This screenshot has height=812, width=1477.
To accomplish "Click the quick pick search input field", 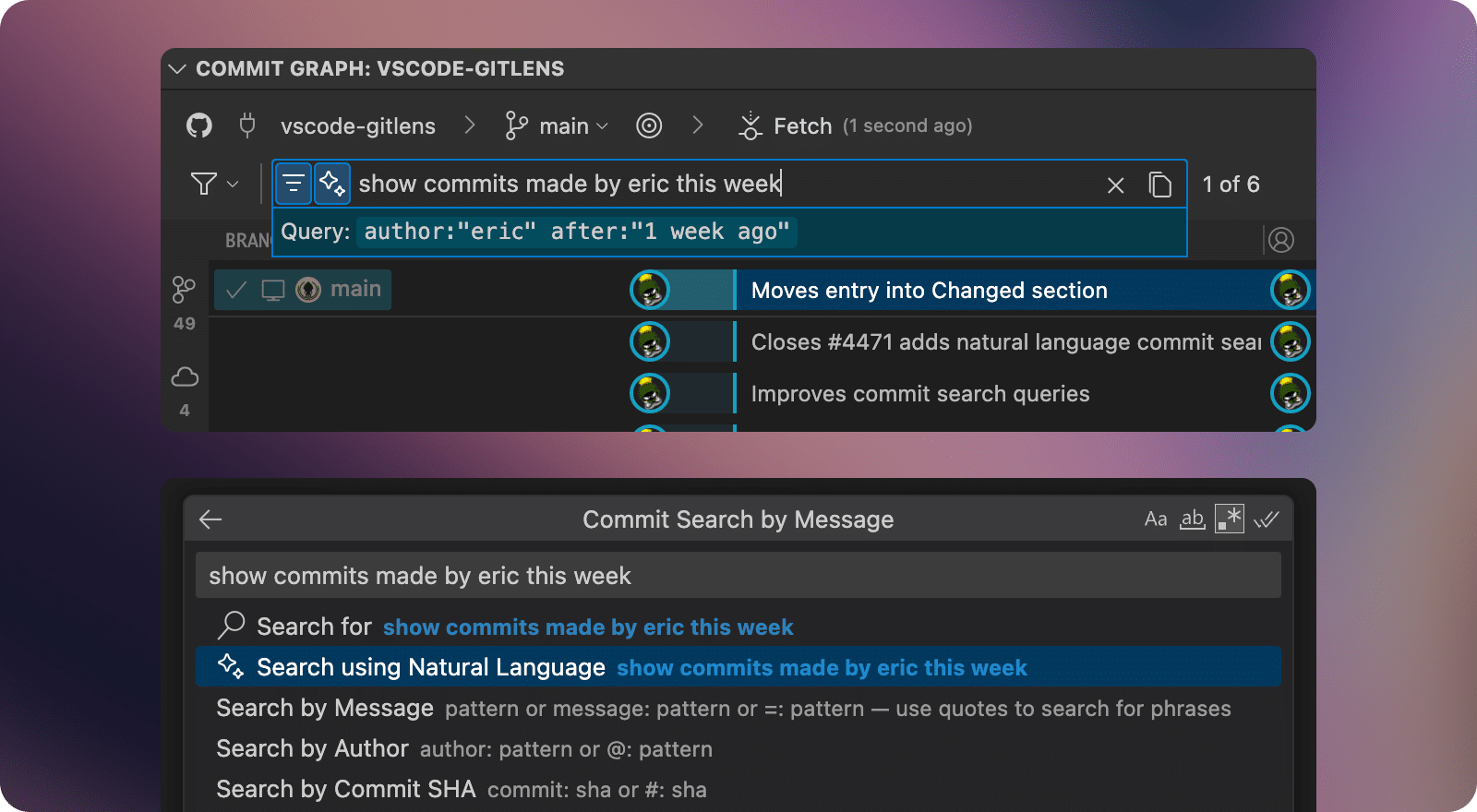I will [738, 575].
